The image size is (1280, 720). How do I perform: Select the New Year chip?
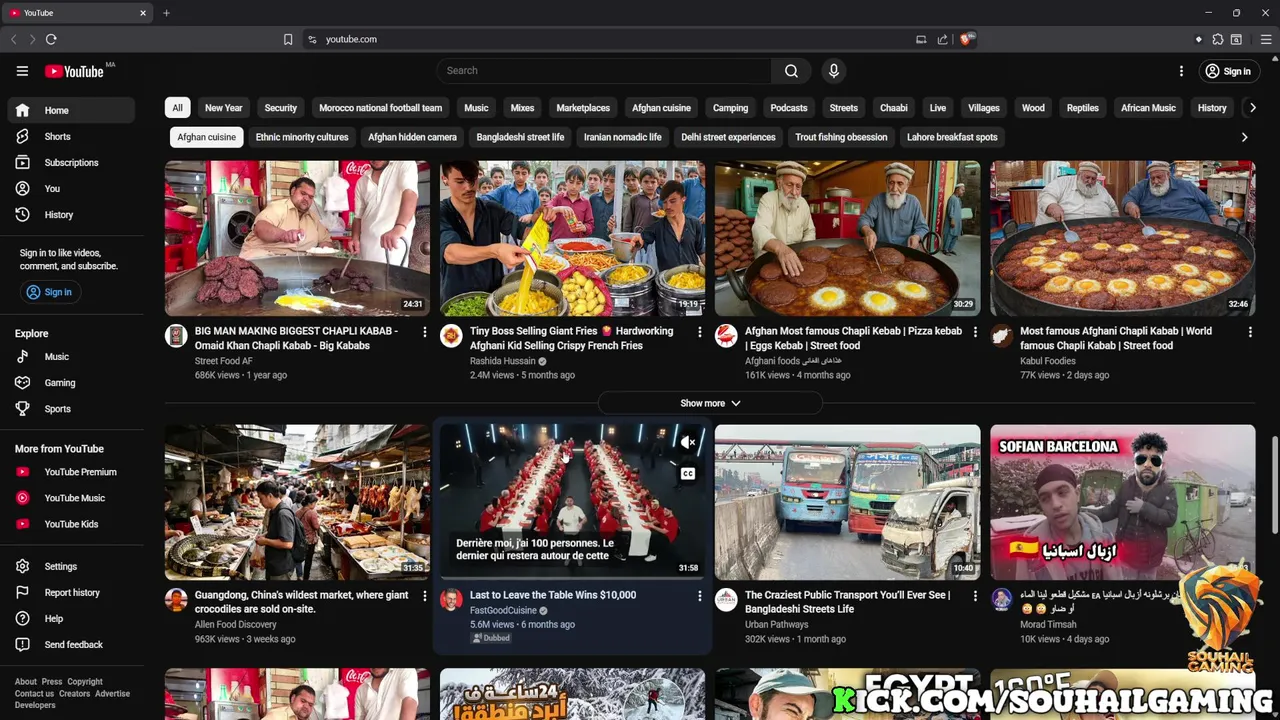pos(224,108)
